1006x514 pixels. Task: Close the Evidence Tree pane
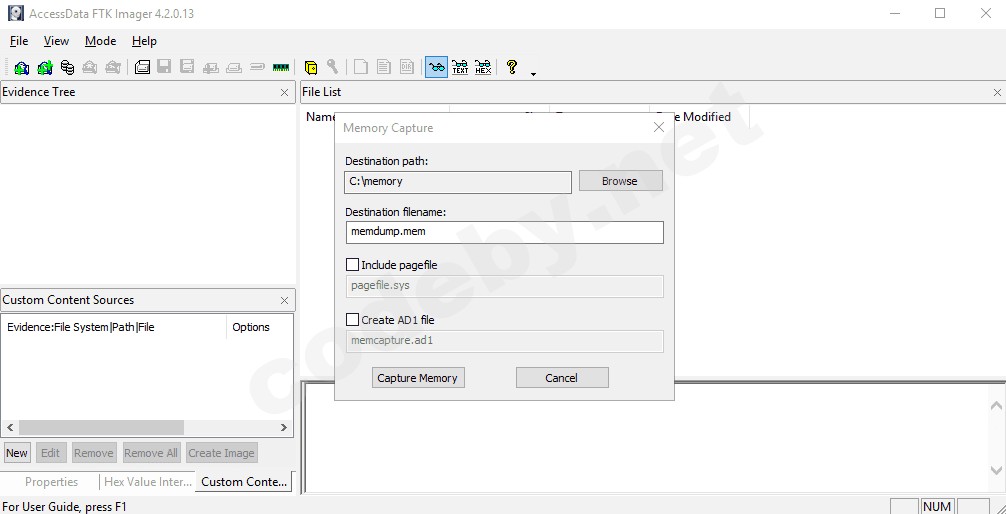pos(284,92)
